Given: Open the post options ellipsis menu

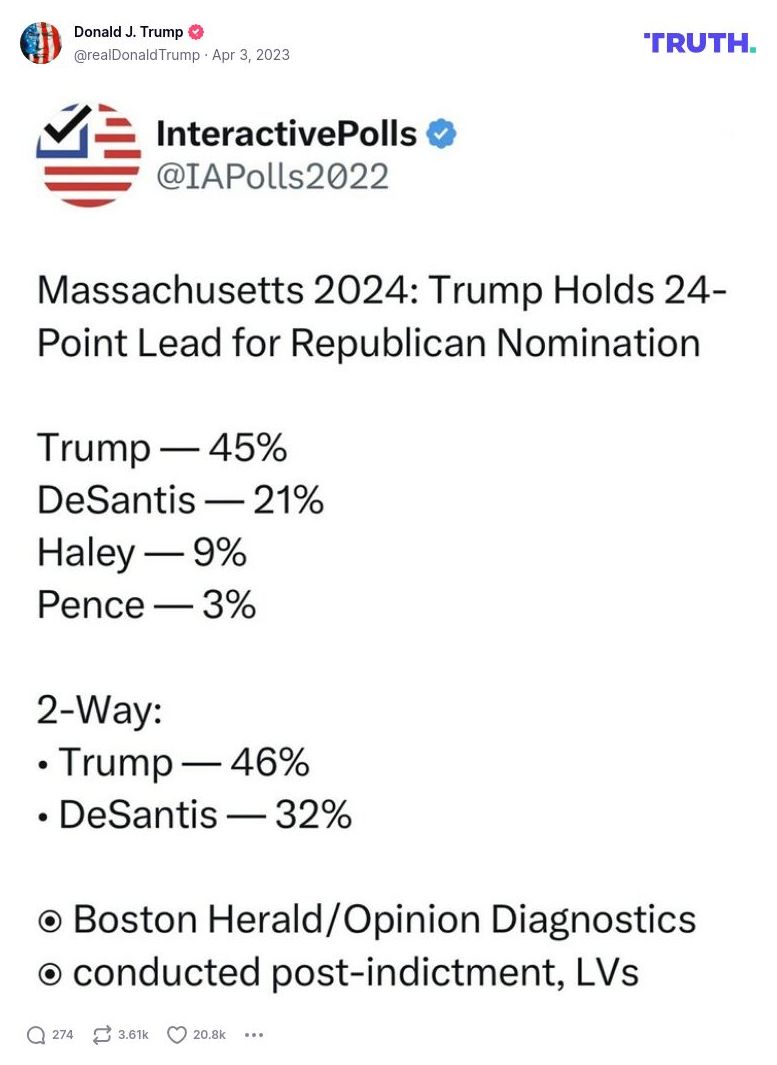Looking at the screenshot, I should [x=254, y=1035].
